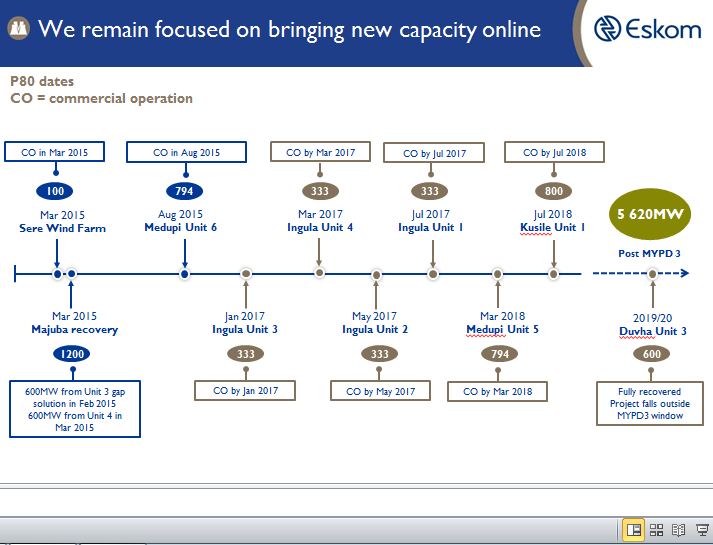This screenshot has height=545, width=713.
Task: Select the Eskom logo
Action: click(648, 29)
